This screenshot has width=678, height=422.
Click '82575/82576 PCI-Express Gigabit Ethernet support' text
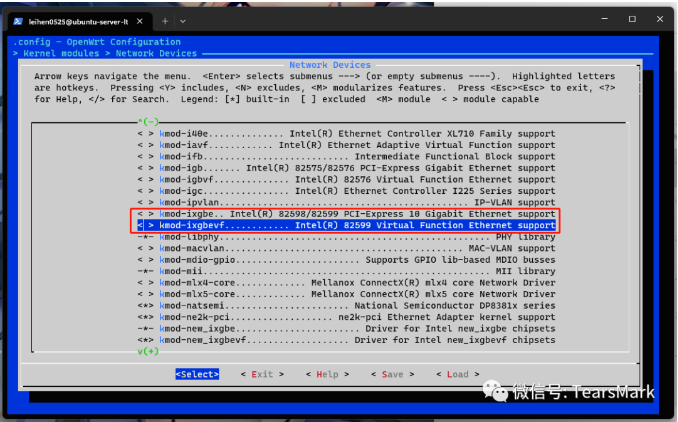click(x=425, y=168)
